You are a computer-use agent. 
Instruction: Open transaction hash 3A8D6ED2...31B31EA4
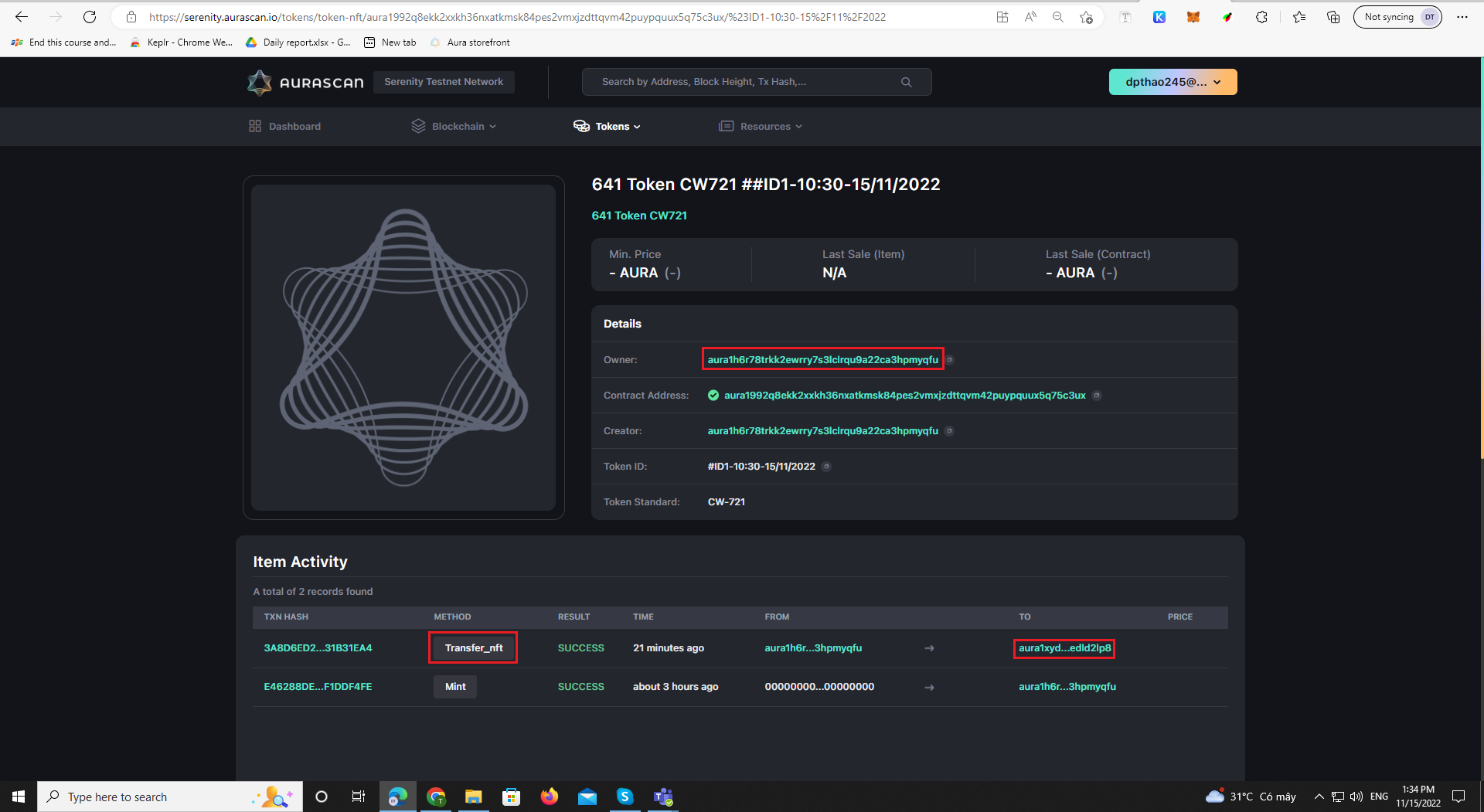pyautogui.click(x=318, y=647)
